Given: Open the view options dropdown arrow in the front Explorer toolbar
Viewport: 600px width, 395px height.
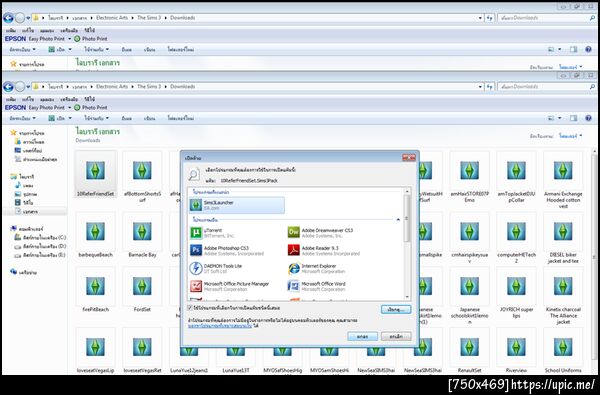Looking at the screenshot, I should pos(560,118).
